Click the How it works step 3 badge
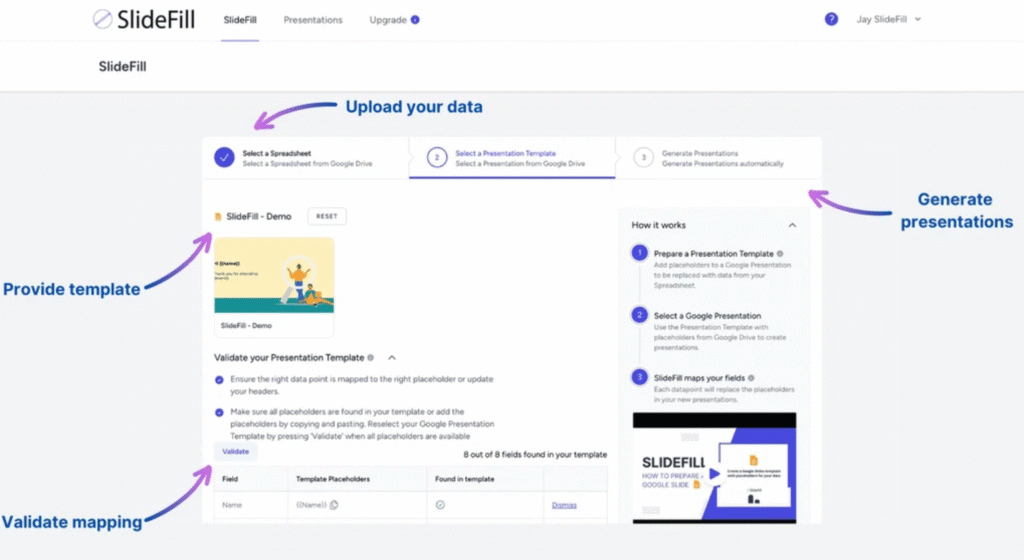Viewport: 1024px width, 560px height. (639, 377)
